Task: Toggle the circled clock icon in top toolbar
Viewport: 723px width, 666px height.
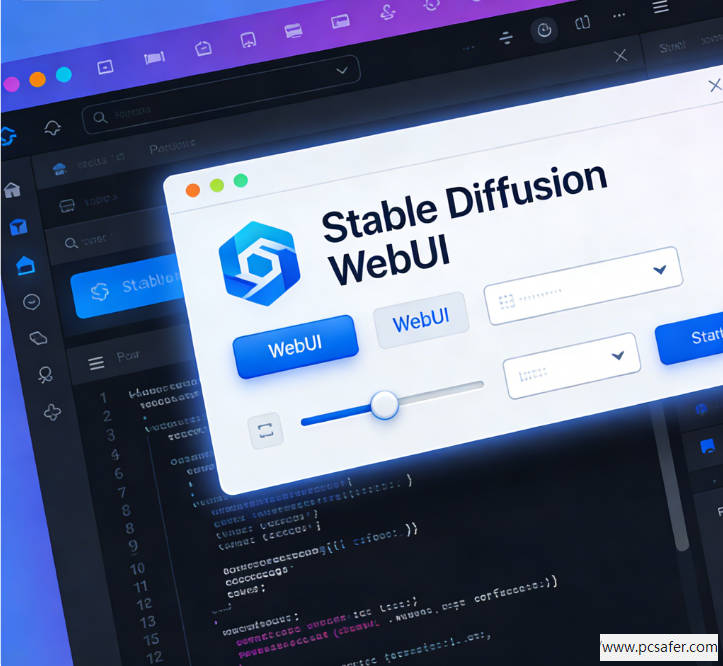Action: click(544, 31)
